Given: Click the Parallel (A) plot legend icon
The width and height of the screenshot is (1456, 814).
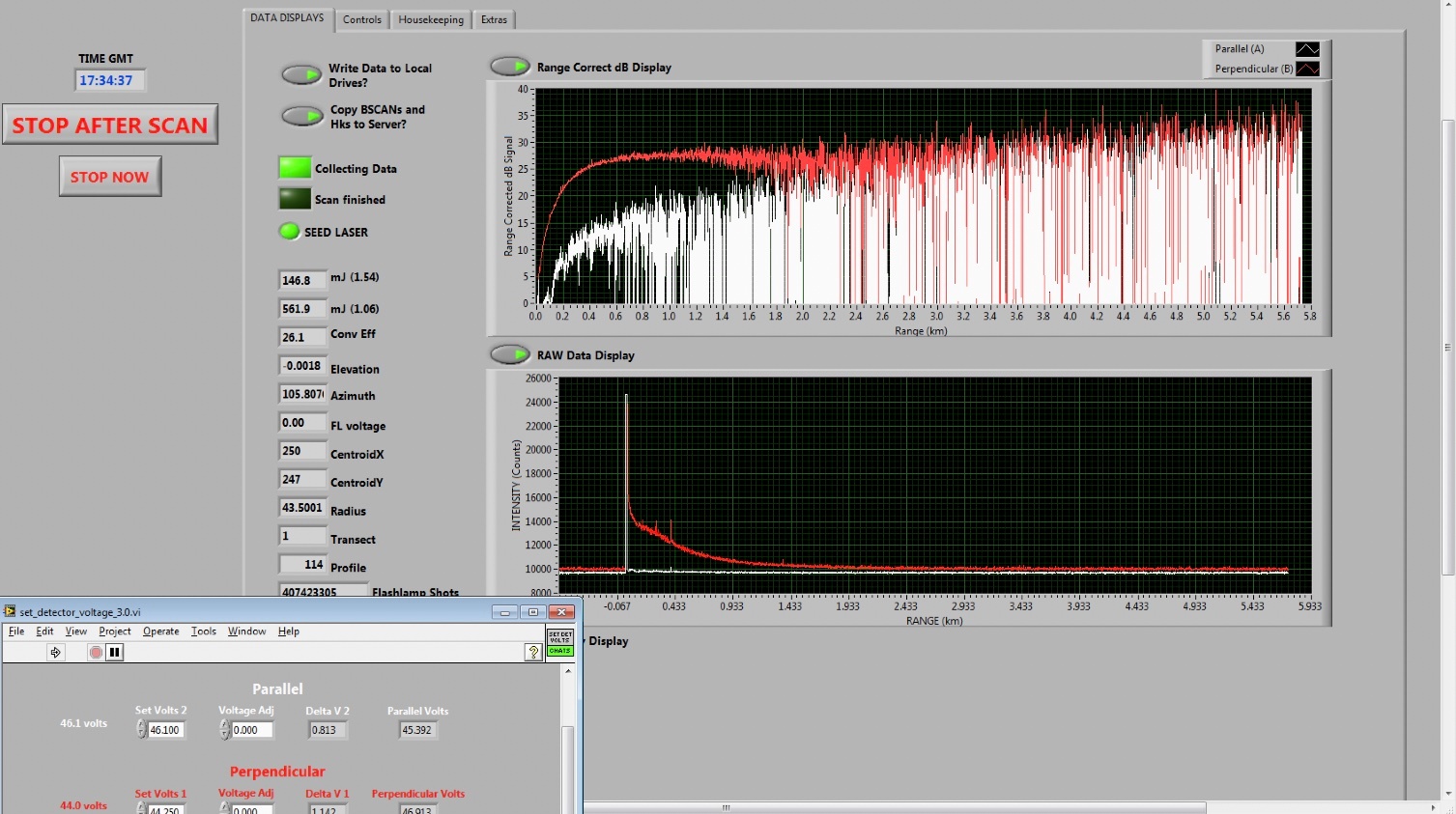Looking at the screenshot, I should pyautogui.click(x=1306, y=49).
